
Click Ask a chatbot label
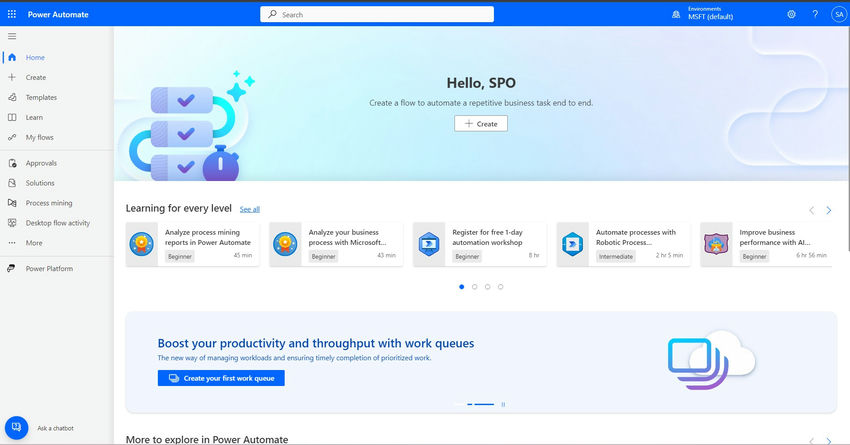point(55,428)
